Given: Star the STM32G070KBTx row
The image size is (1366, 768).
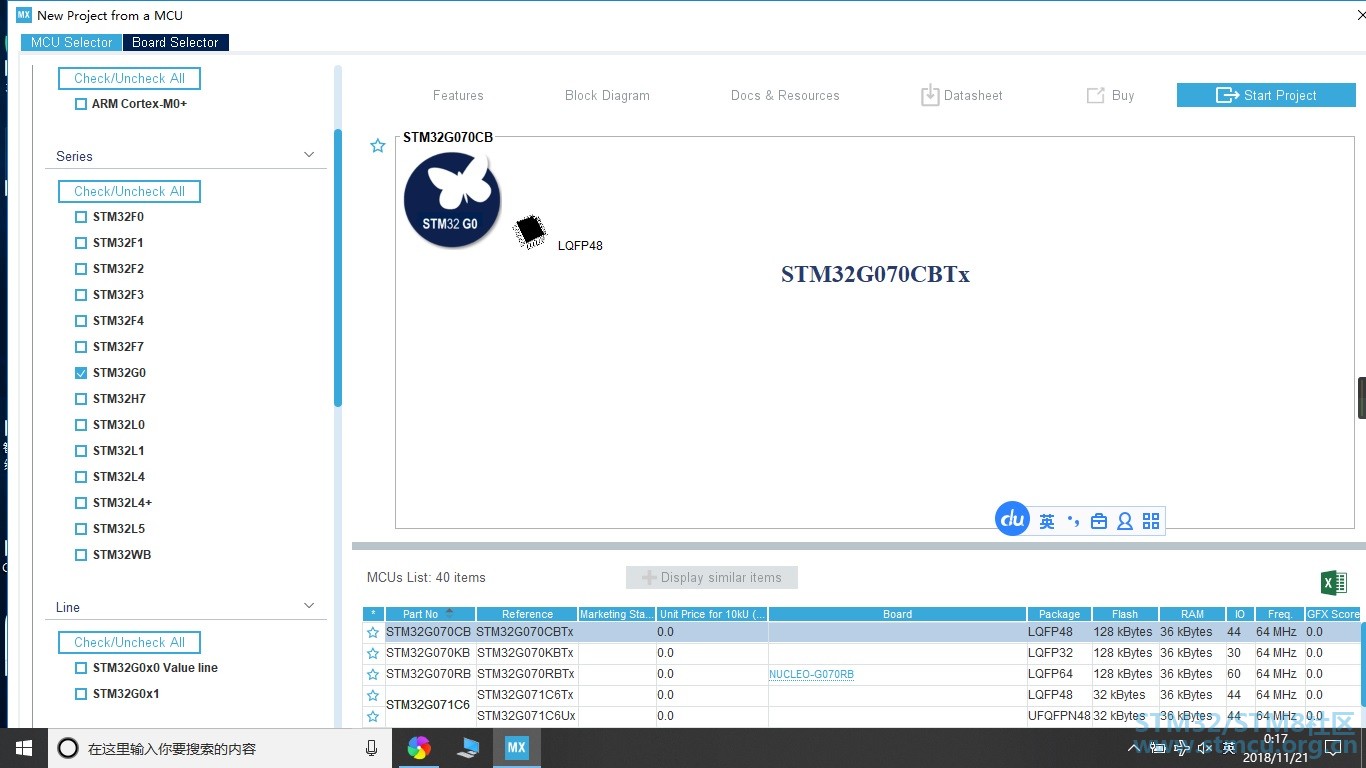Looking at the screenshot, I should click(x=373, y=653).
